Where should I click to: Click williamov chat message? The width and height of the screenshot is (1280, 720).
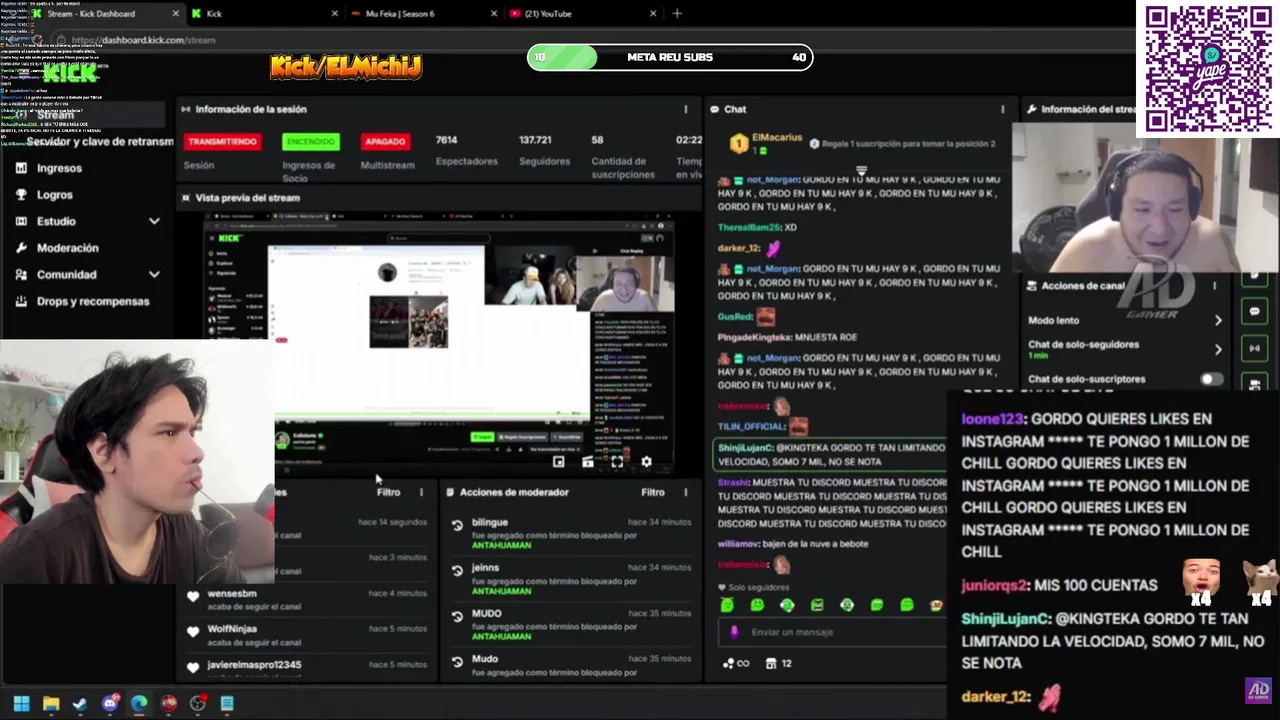(793, 544)
